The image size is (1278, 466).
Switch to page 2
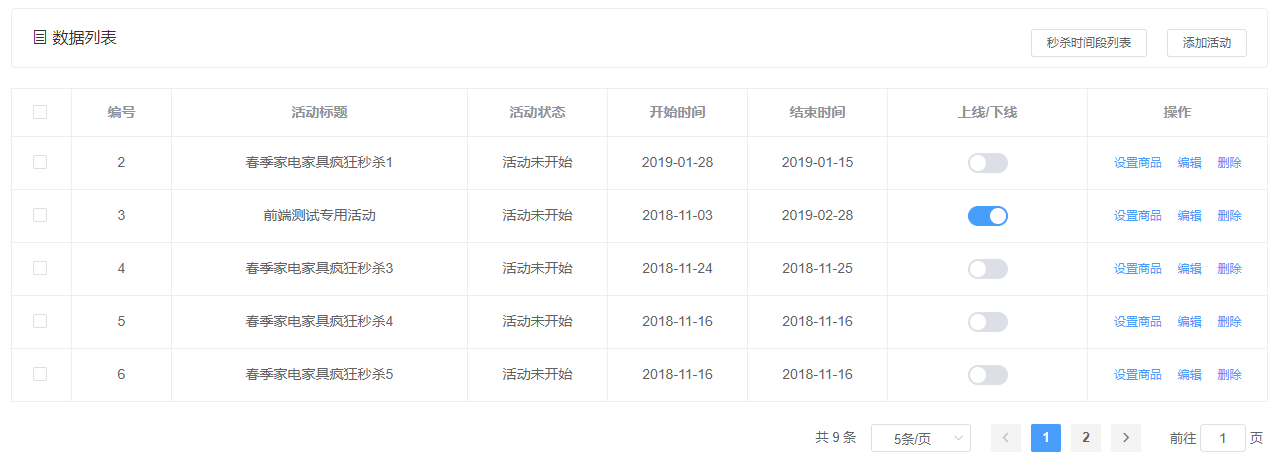[x=1086, y=438]
